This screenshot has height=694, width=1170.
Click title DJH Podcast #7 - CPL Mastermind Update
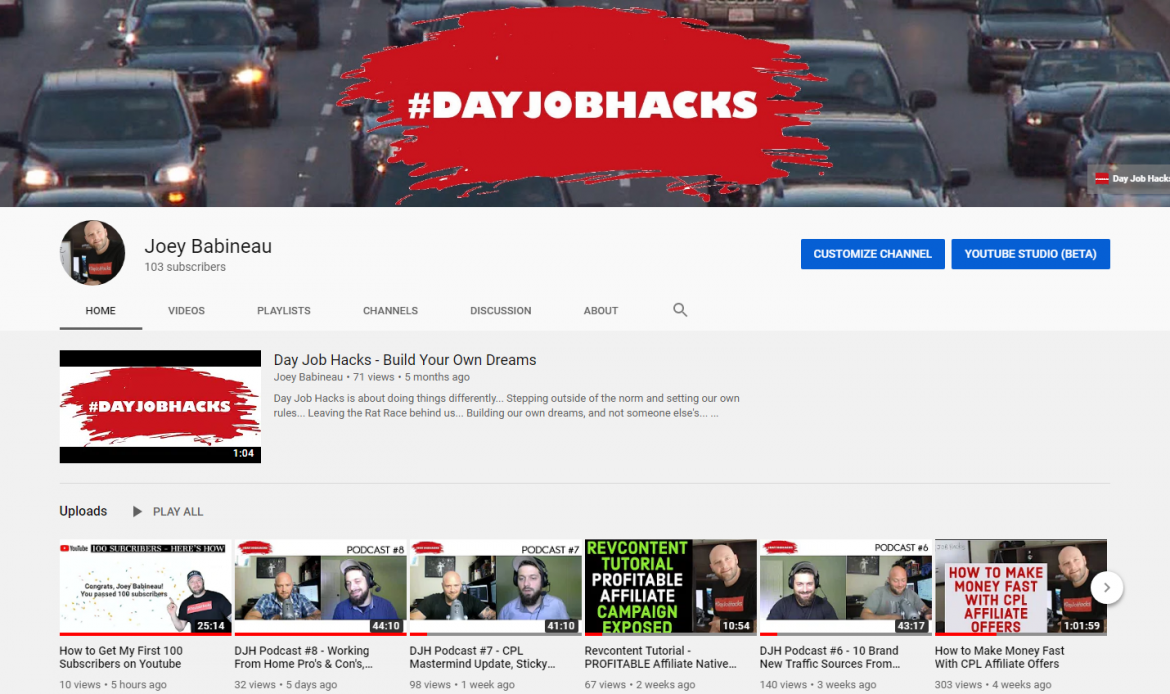[x=482, y=657]
